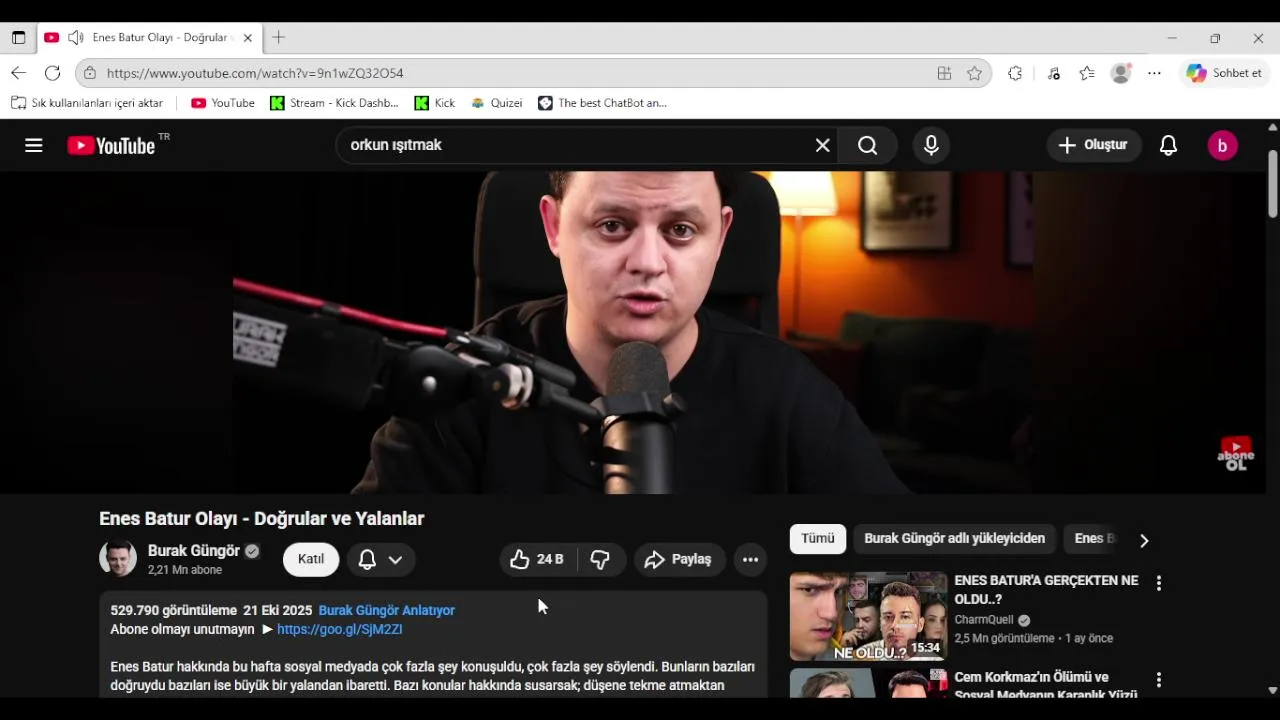
Task: Close the Enes Batur Olayı tab
Action: 248,38
